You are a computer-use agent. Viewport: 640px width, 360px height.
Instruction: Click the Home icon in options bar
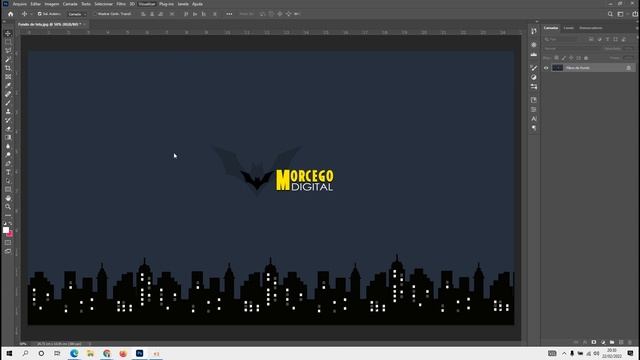[11, 14]
